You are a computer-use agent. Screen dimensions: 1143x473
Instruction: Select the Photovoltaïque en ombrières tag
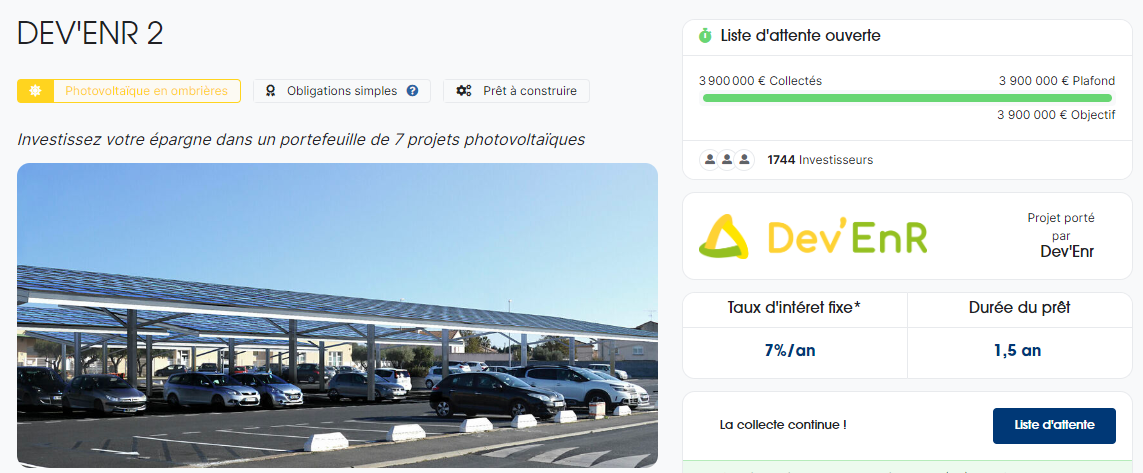click(x=129, y=91)
